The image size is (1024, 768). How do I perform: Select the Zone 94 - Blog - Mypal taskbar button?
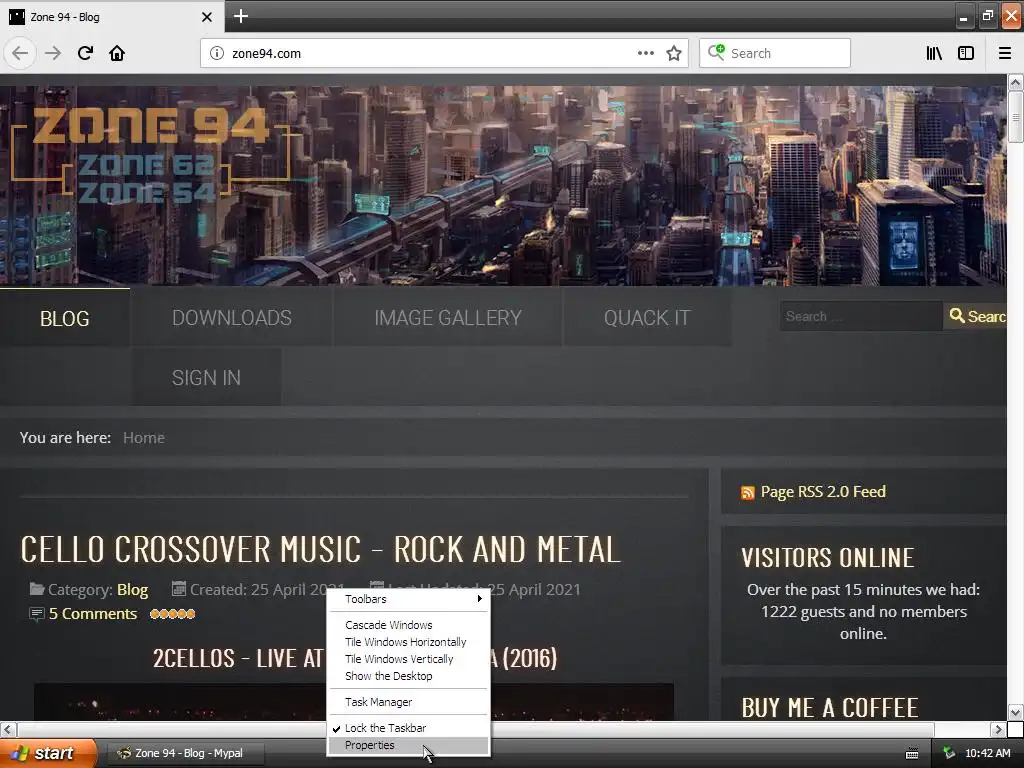click(x=185, y=753)
